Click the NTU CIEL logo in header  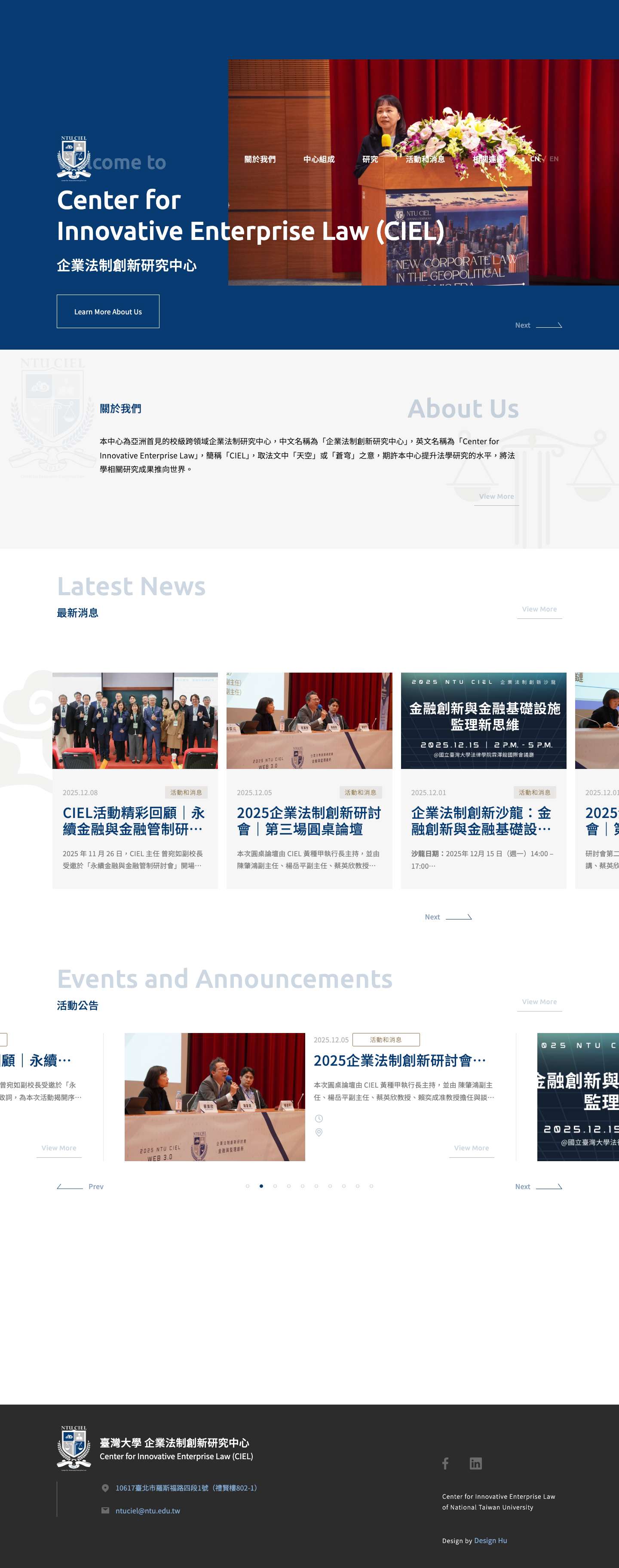[x=74, y=158]
